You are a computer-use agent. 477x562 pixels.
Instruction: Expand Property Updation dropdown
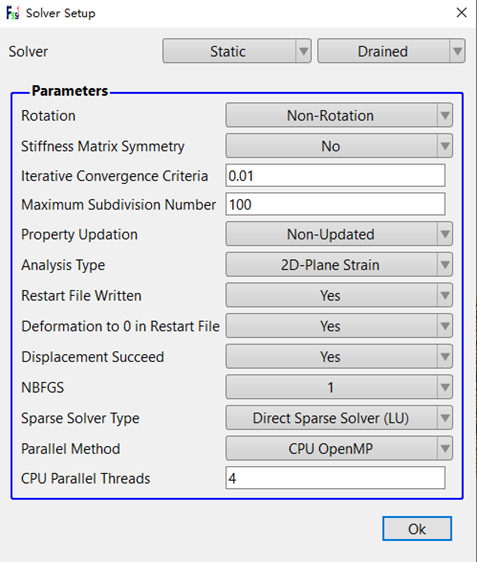[339, 234]
